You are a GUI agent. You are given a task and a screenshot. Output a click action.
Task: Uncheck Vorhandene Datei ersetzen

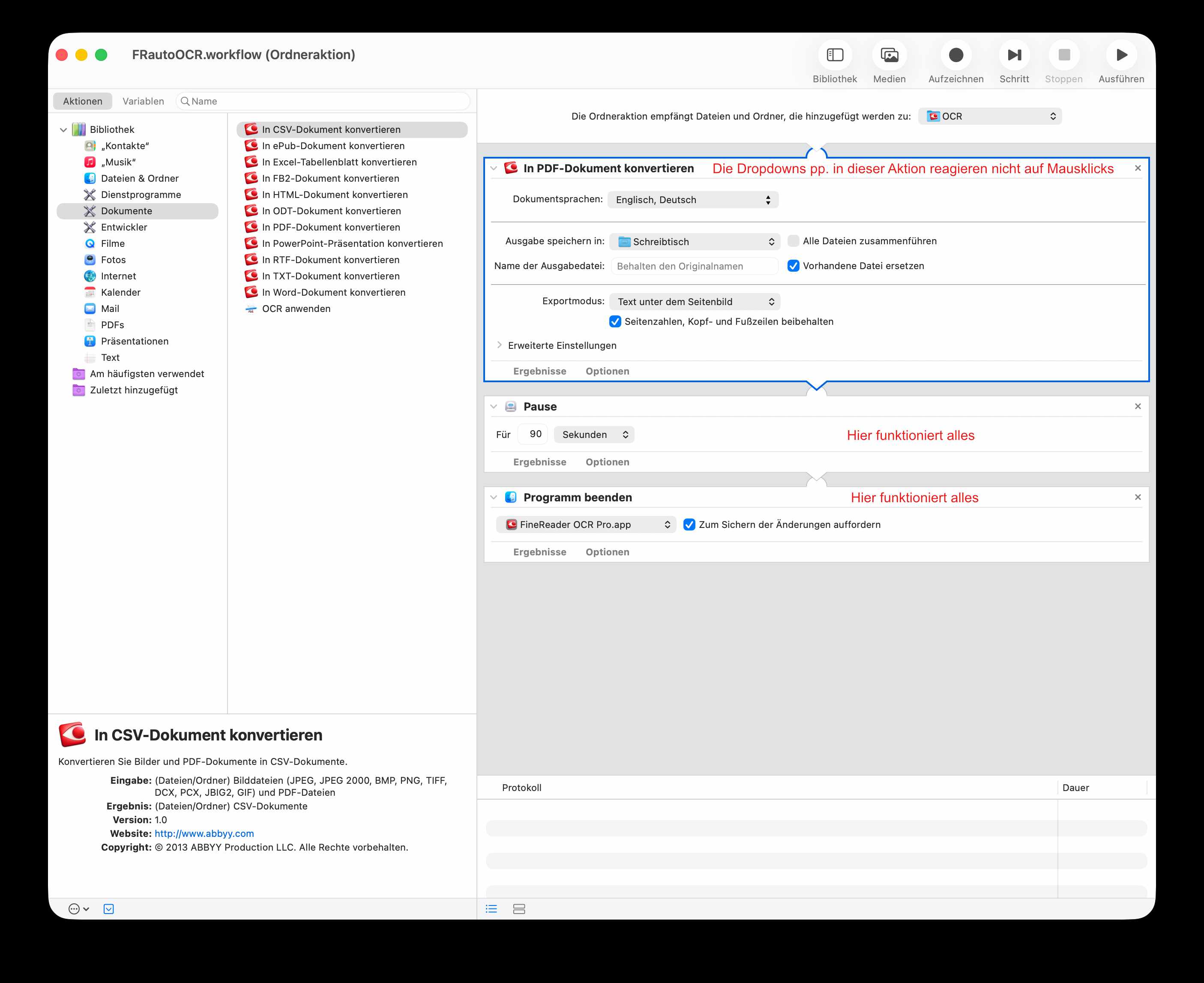tap(794, 266)
